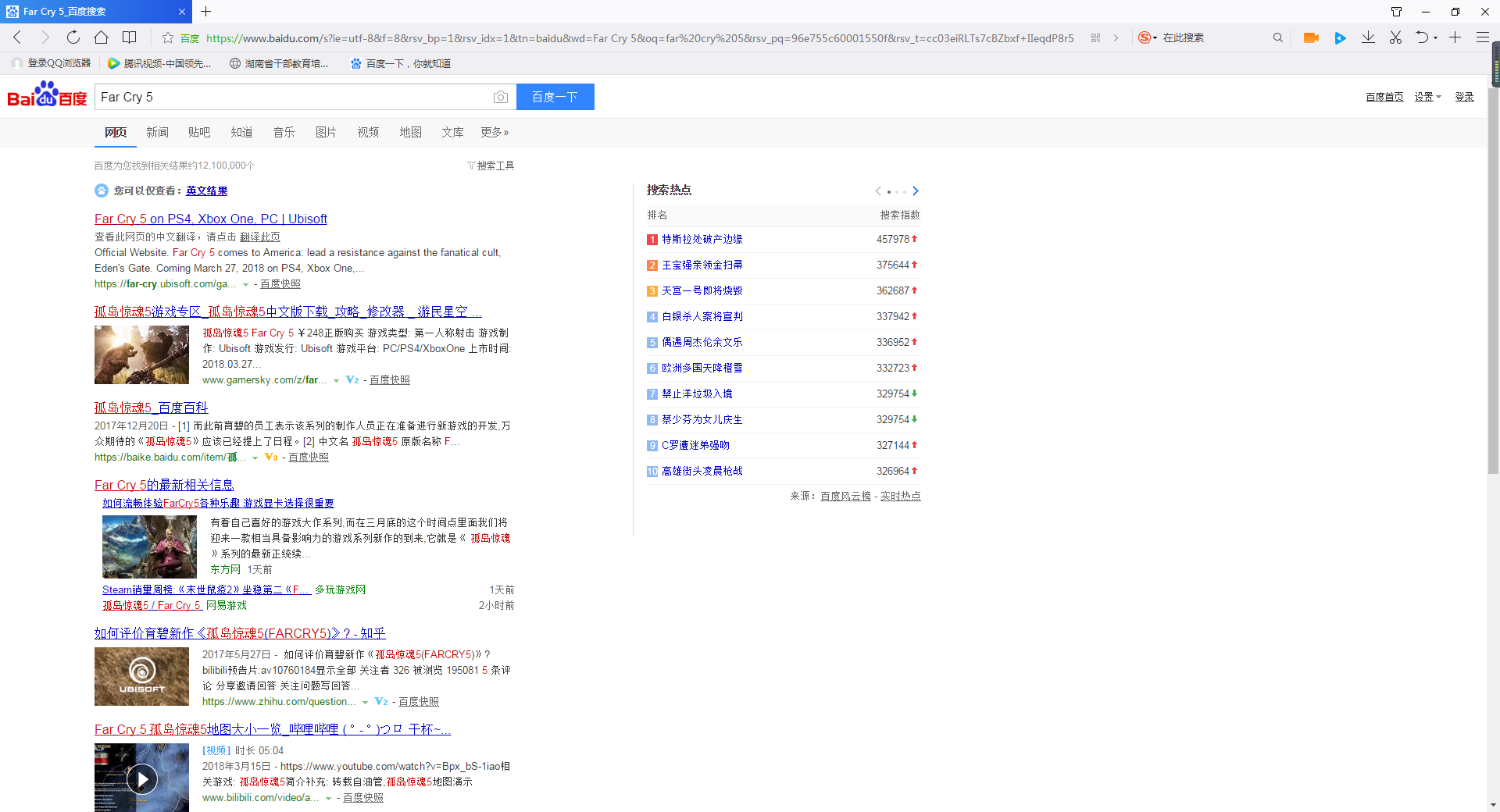1500x812 pixels.
Task: Click the QR code icon in the address bar
Action: pyautogui.click(x=1095, y=37)
